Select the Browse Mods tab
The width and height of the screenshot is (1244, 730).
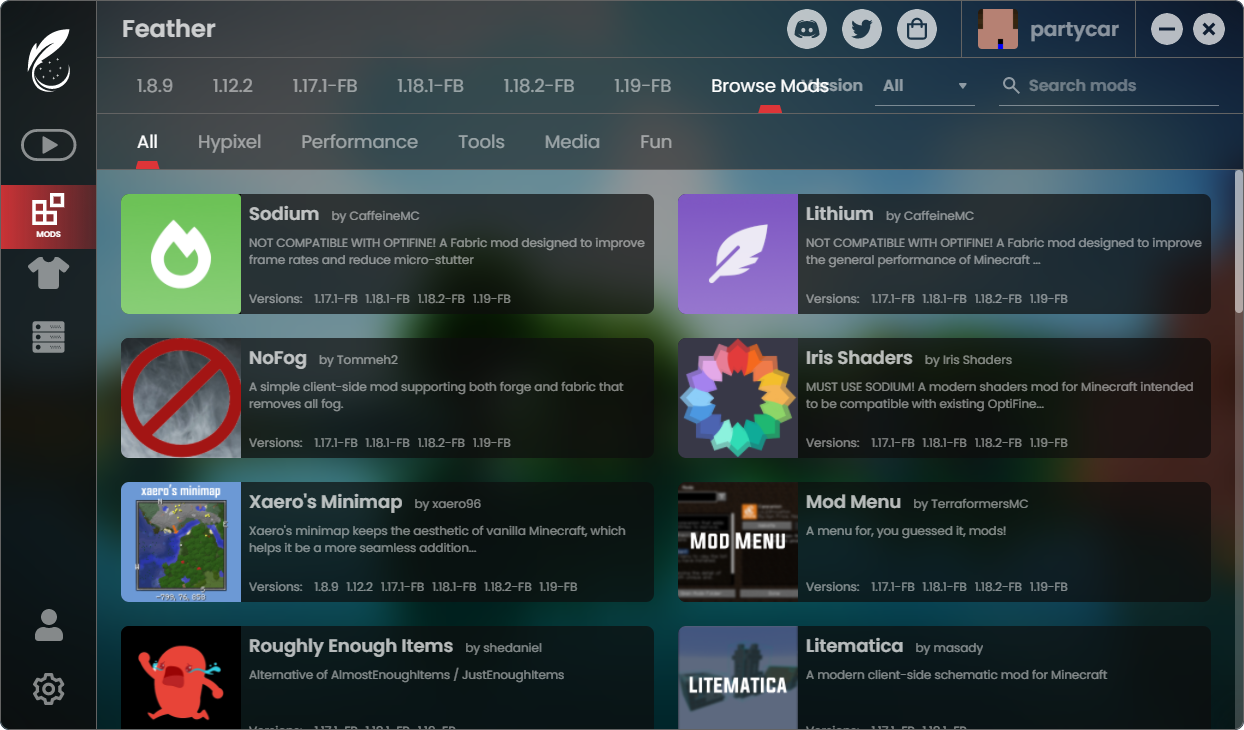[770, 86]
